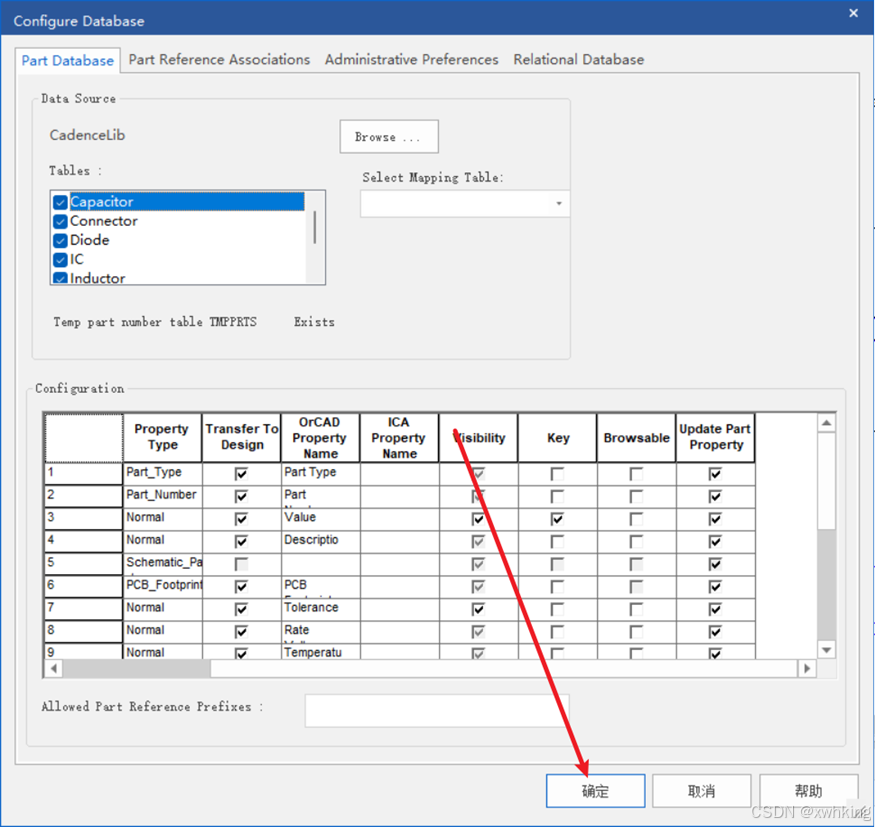
Task: Select the Rate OrCAD property name cell
Action: pos(320,632)
